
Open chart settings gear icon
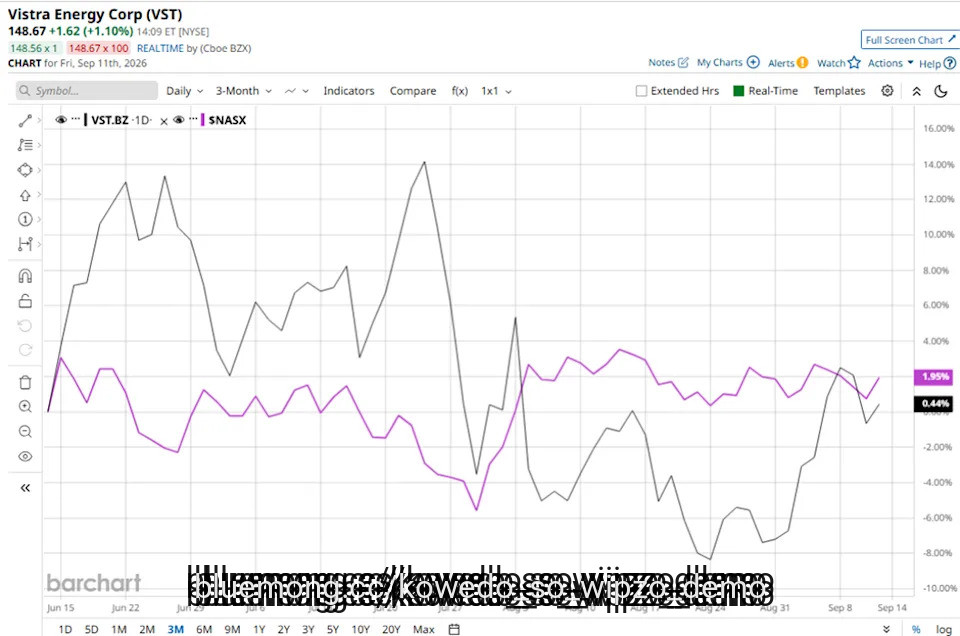[x=887, y=91]
